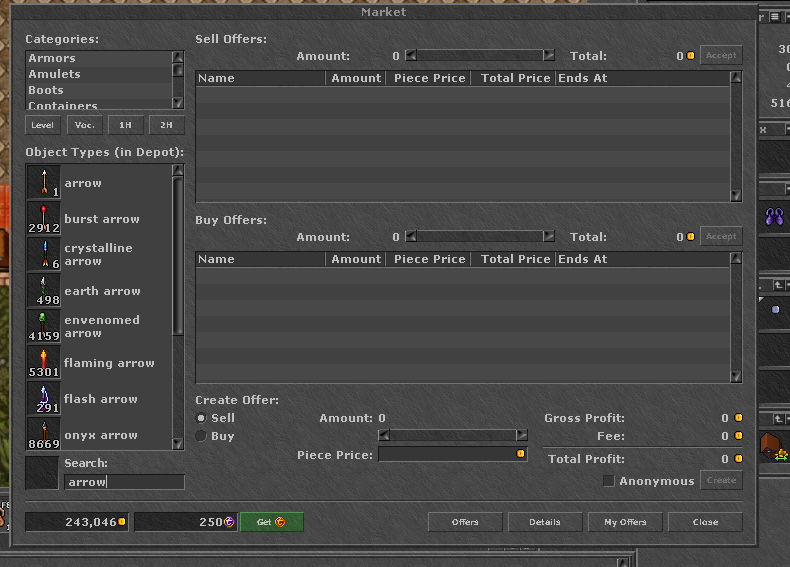Click the purple soft boots icon in side panel

774,217
